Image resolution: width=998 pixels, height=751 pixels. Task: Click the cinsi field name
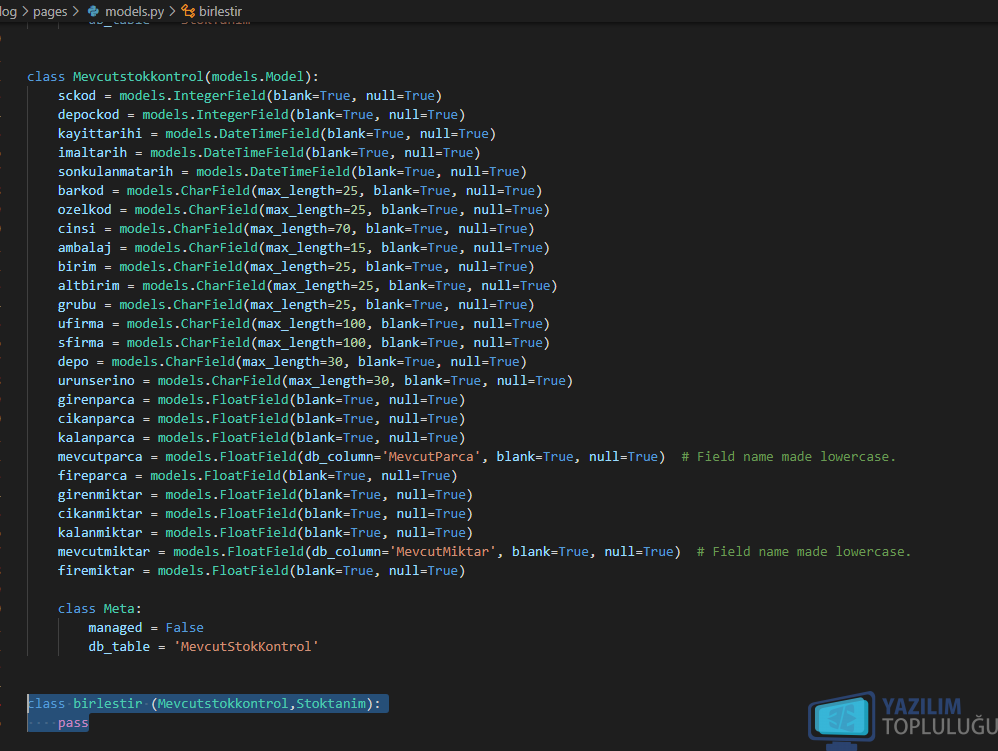[x=77, y=229]
